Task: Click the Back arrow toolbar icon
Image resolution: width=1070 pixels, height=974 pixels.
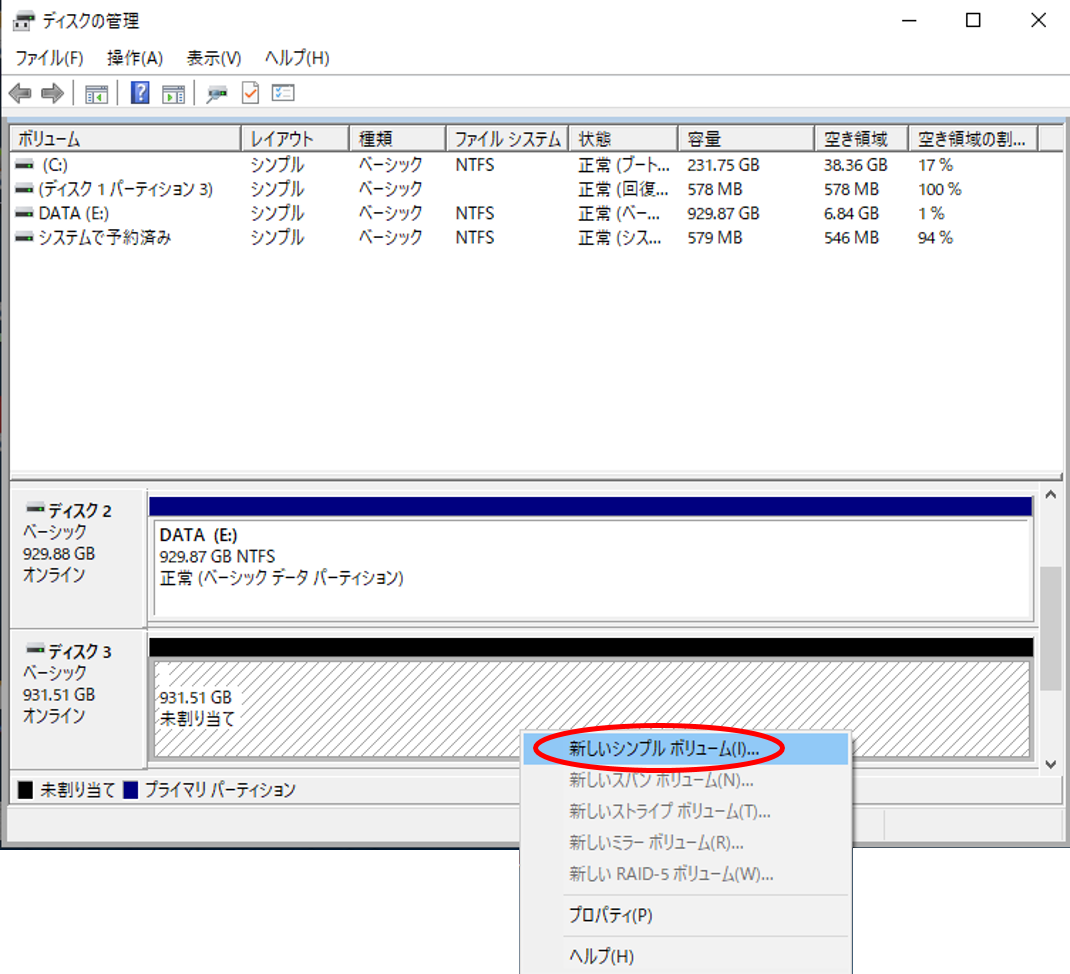Action: (20, 93)
